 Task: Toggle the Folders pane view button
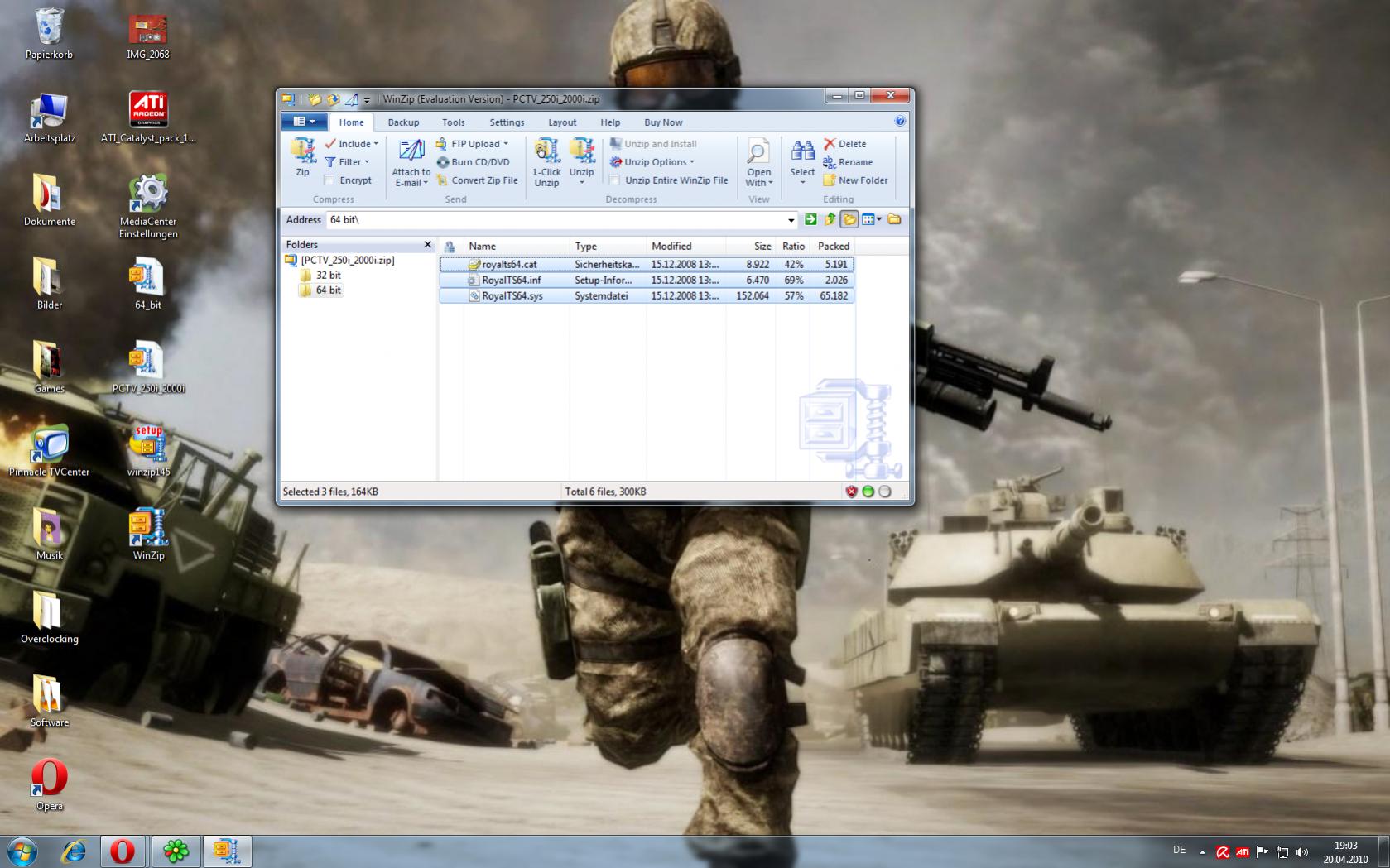tap(849, 220)
